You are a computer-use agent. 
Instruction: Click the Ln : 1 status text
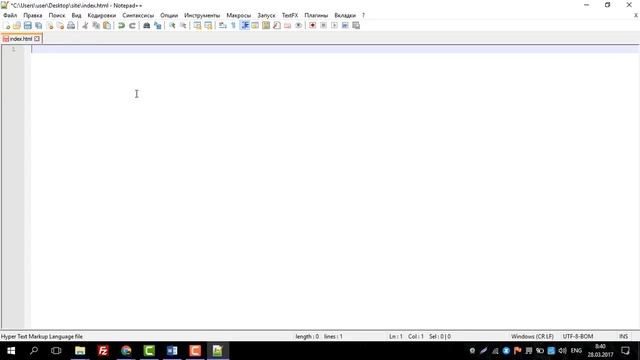396,336
